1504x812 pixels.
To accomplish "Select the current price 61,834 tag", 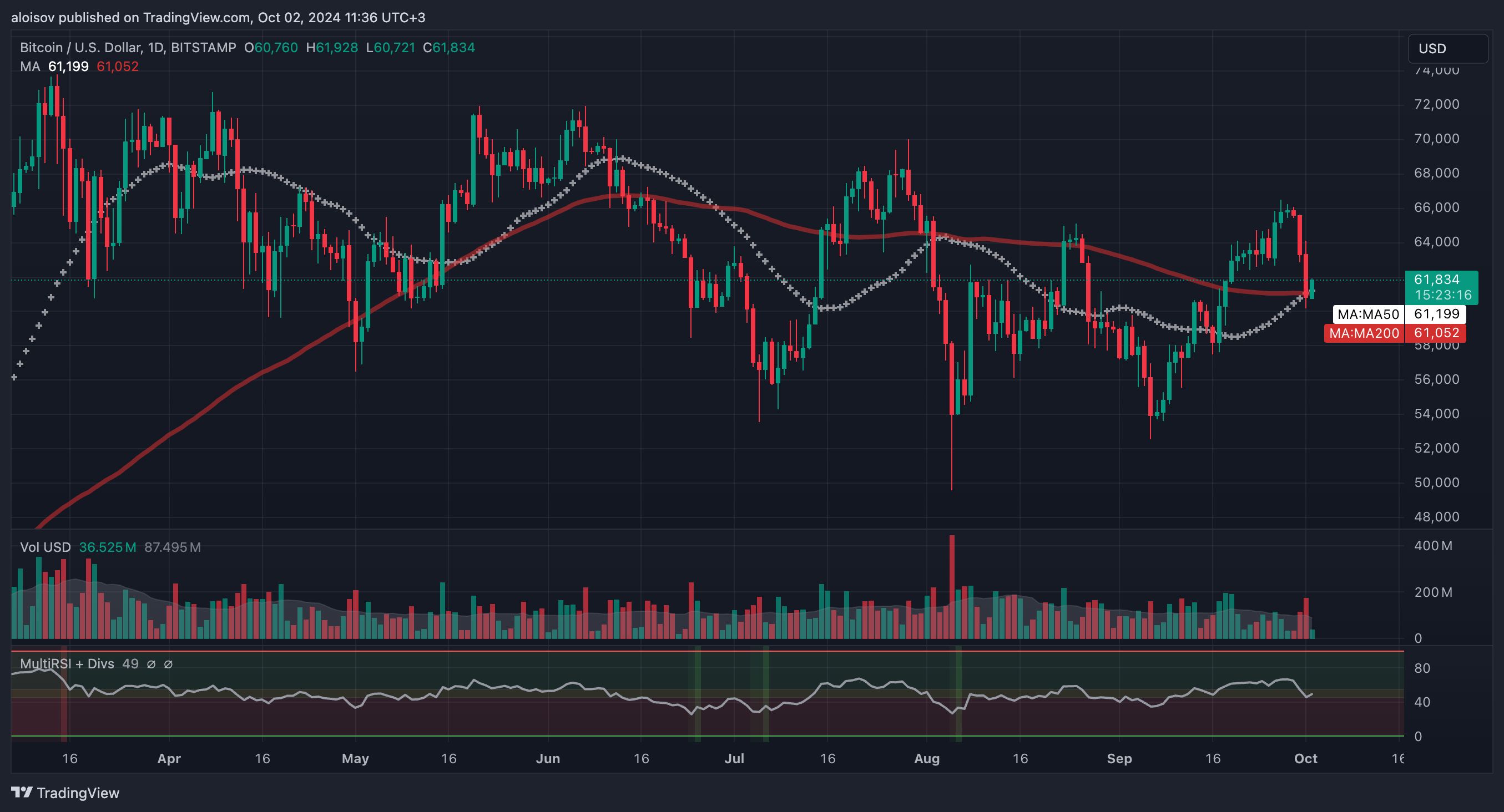I will click(1440, 280).
